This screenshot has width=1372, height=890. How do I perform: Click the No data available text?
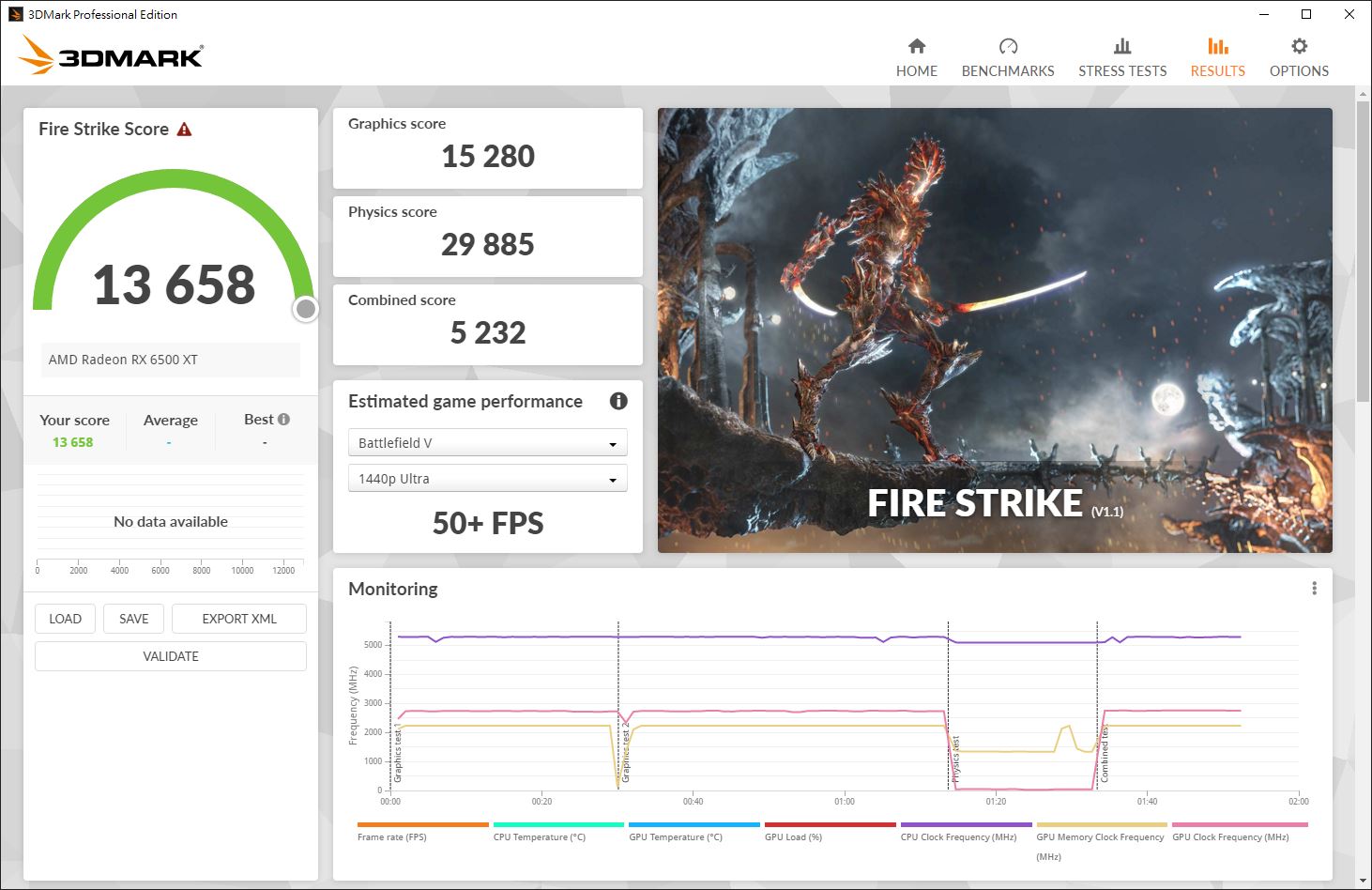point(171,522)
